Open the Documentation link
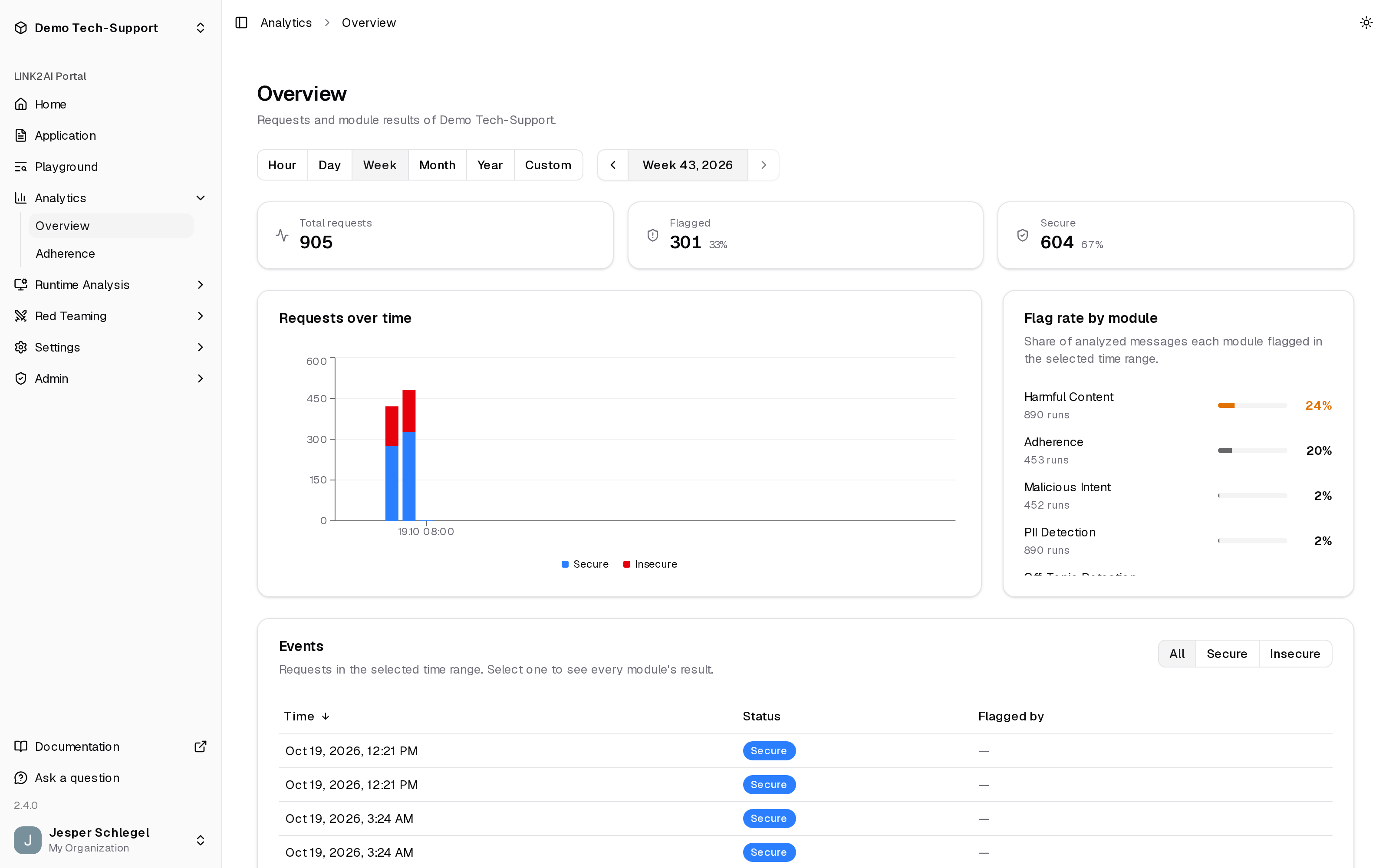 coord(111,746)
